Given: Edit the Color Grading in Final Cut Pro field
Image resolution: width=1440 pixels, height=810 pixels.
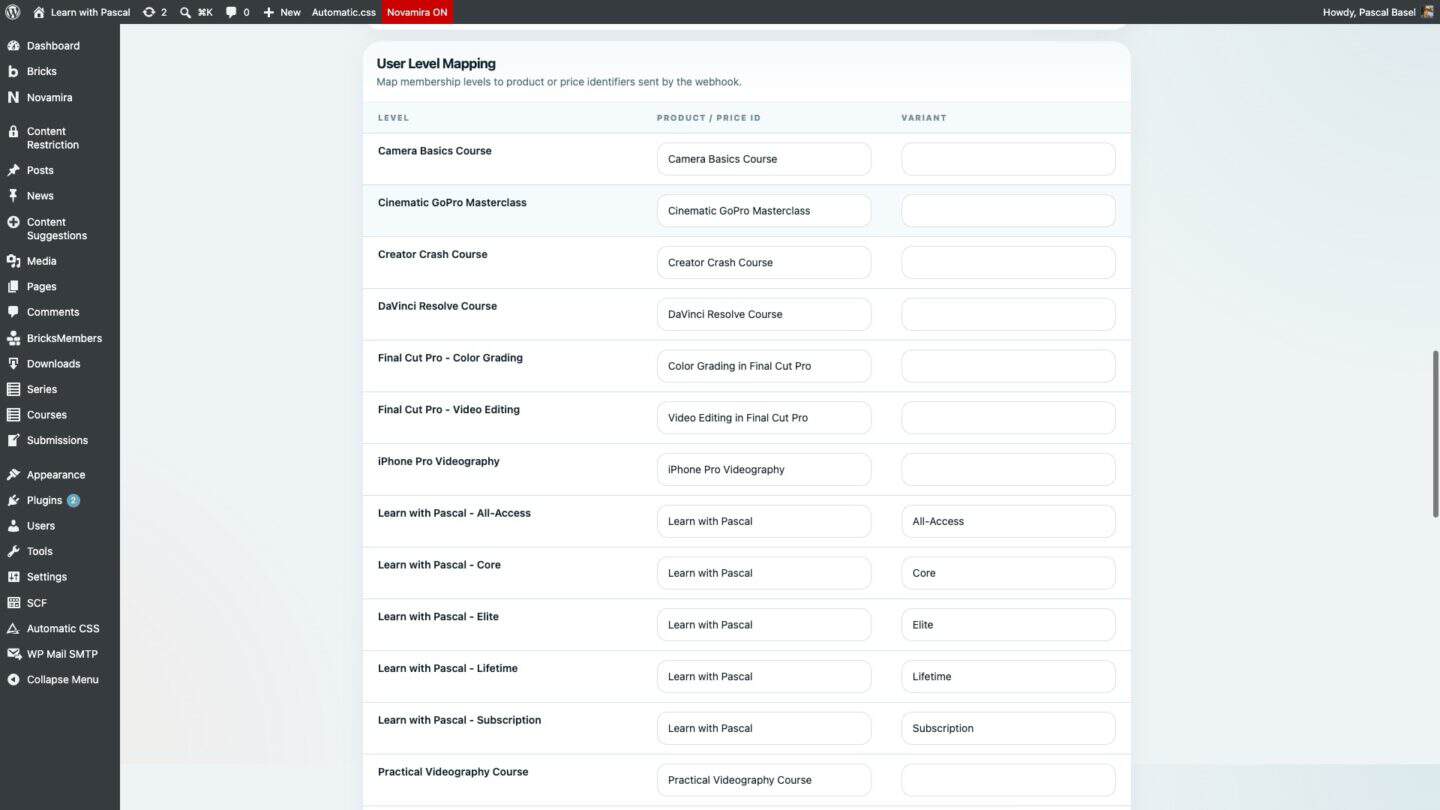Looking at the screenshot, I should coord(764,366).
